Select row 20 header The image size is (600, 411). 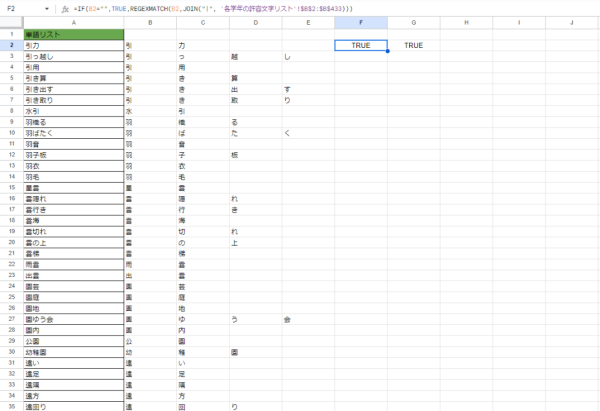10,242
